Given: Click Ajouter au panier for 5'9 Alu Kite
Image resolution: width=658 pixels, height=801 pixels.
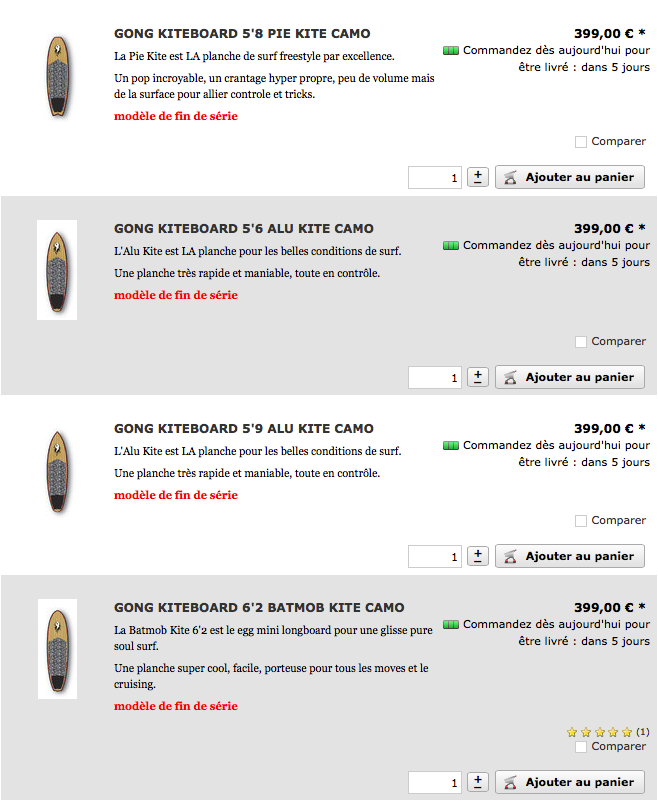Looking at the screenshot, I should click(570, 556).
